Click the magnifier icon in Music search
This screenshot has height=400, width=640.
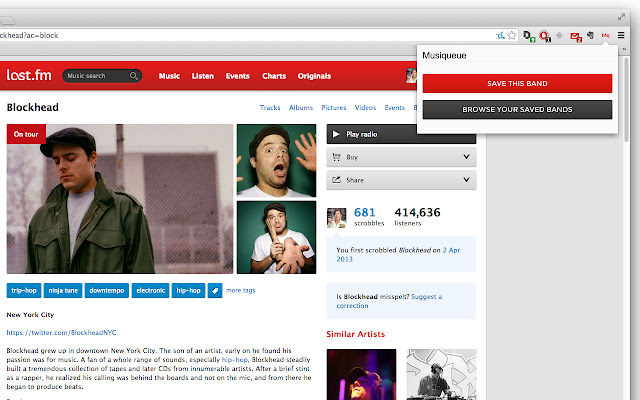133,76
